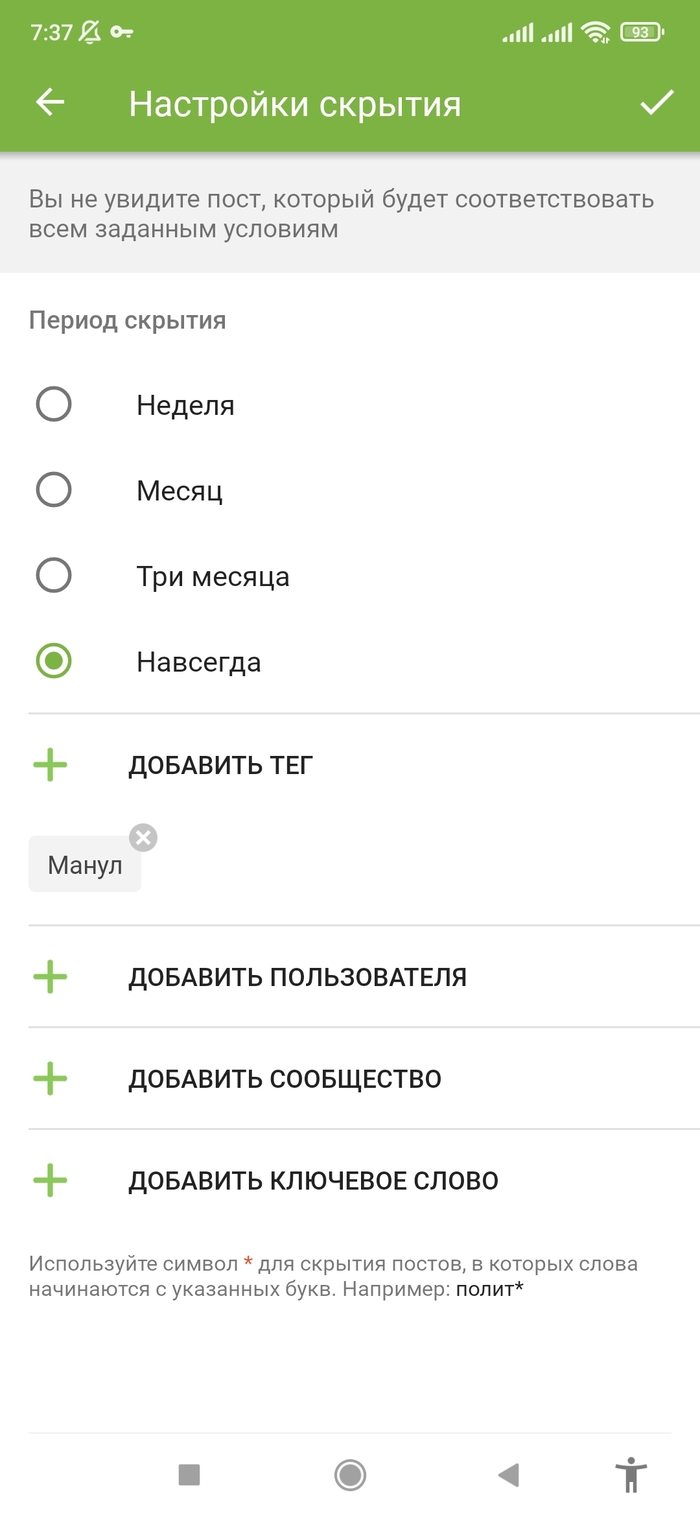
Task: Tap the back arrow in header
Action: pos(50,103)
